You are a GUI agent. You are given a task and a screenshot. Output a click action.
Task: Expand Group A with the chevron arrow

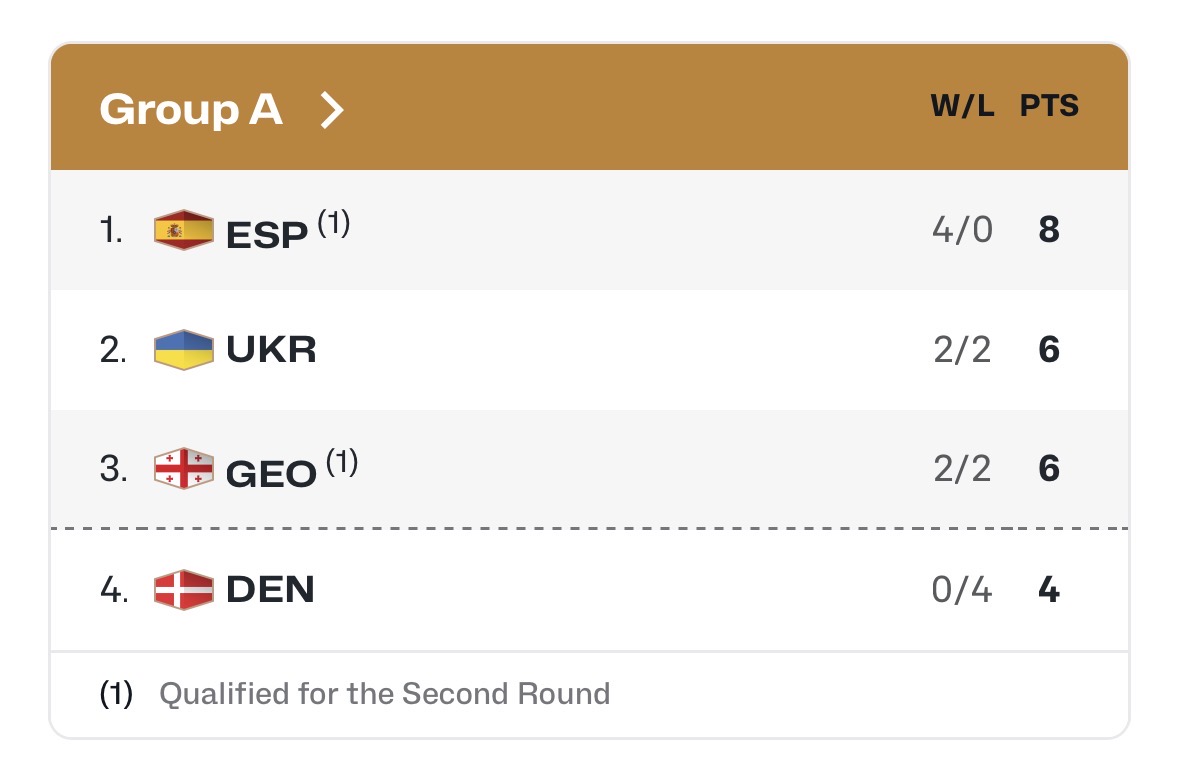(x=331, y=109)
